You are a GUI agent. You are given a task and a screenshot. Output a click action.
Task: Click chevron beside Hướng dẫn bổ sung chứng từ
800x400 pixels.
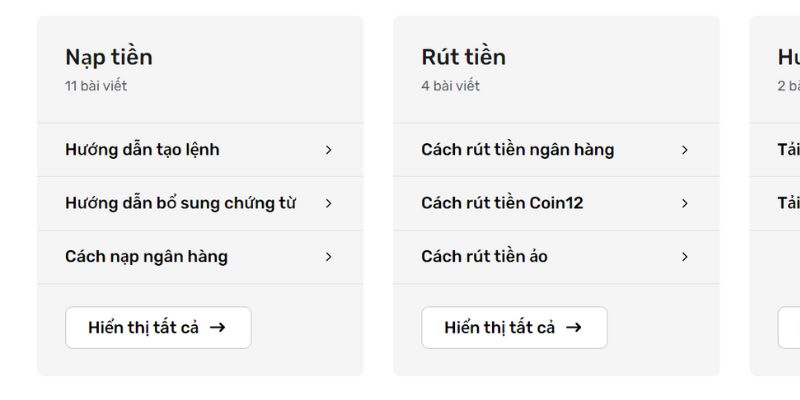click(x=328, y=203)
